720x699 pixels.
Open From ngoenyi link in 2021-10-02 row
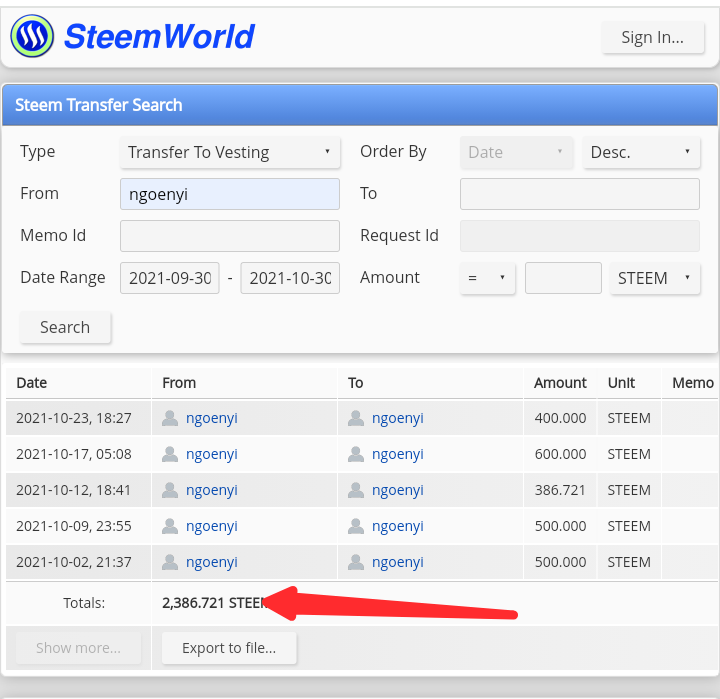212,562
